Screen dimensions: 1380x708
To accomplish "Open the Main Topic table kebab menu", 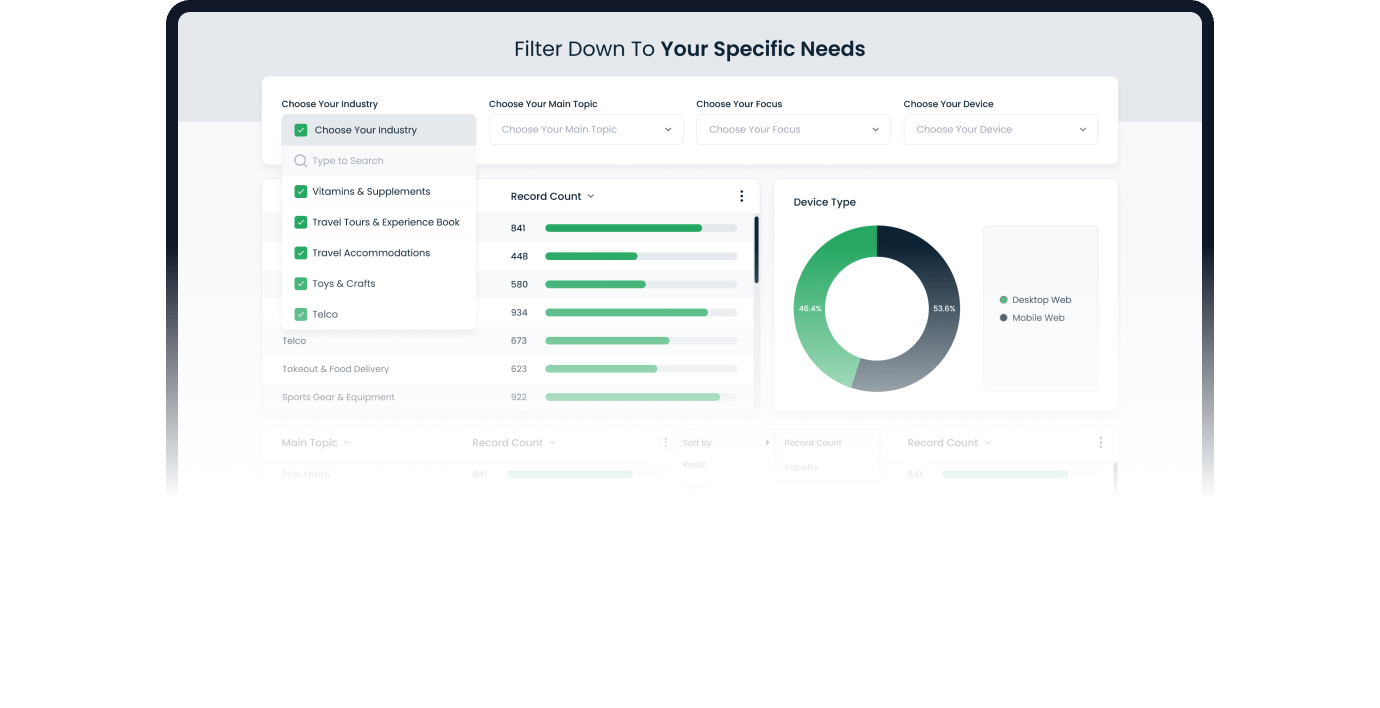I will tap(666, 442).
